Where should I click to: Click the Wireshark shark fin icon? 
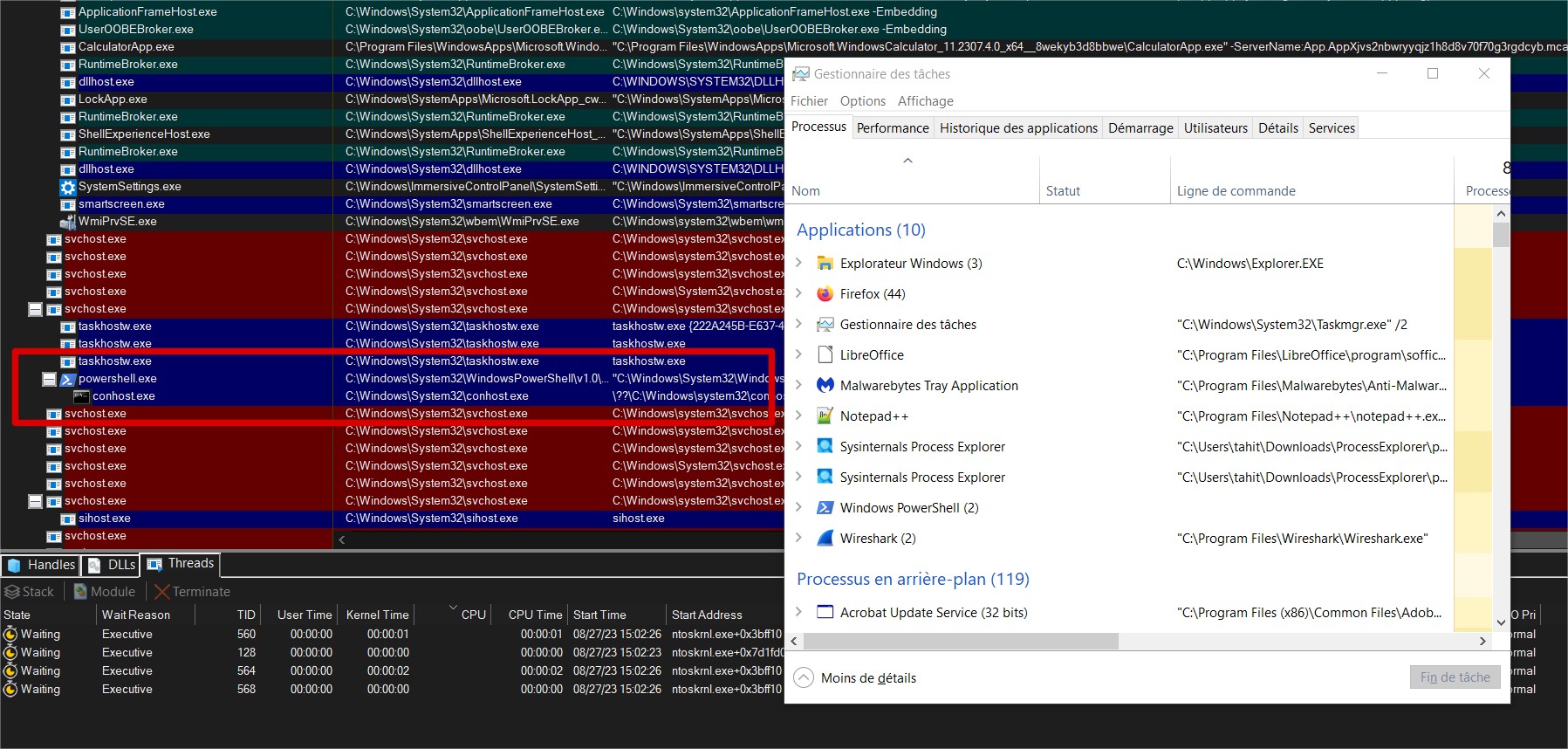(825, 538)
